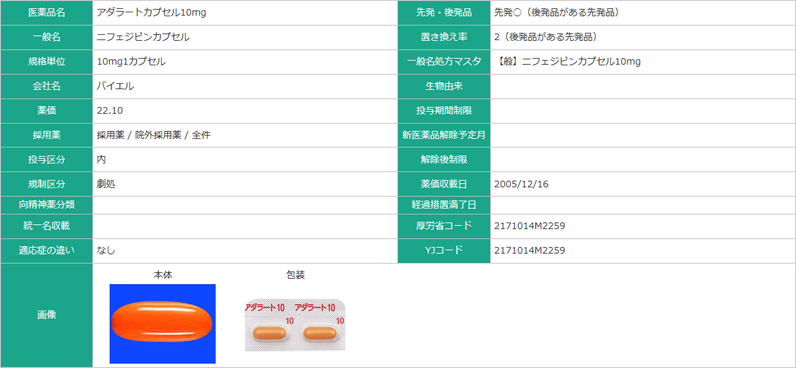Click the 規格単位 value 10mg1カプセル
The image size is (796, 368).
131,62
